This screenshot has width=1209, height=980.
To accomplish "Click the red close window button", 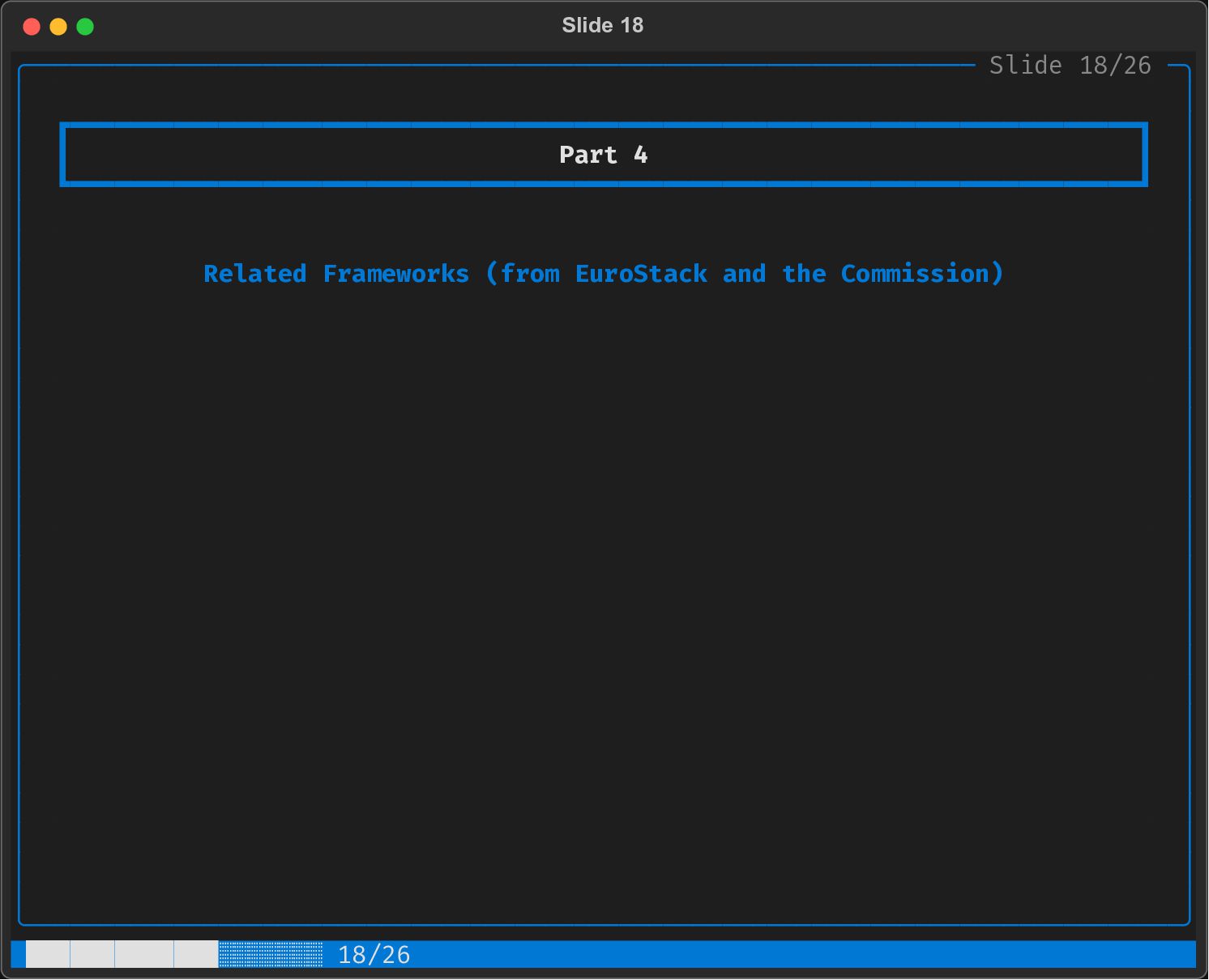I will pyautogui.click(x=32, y=27).
